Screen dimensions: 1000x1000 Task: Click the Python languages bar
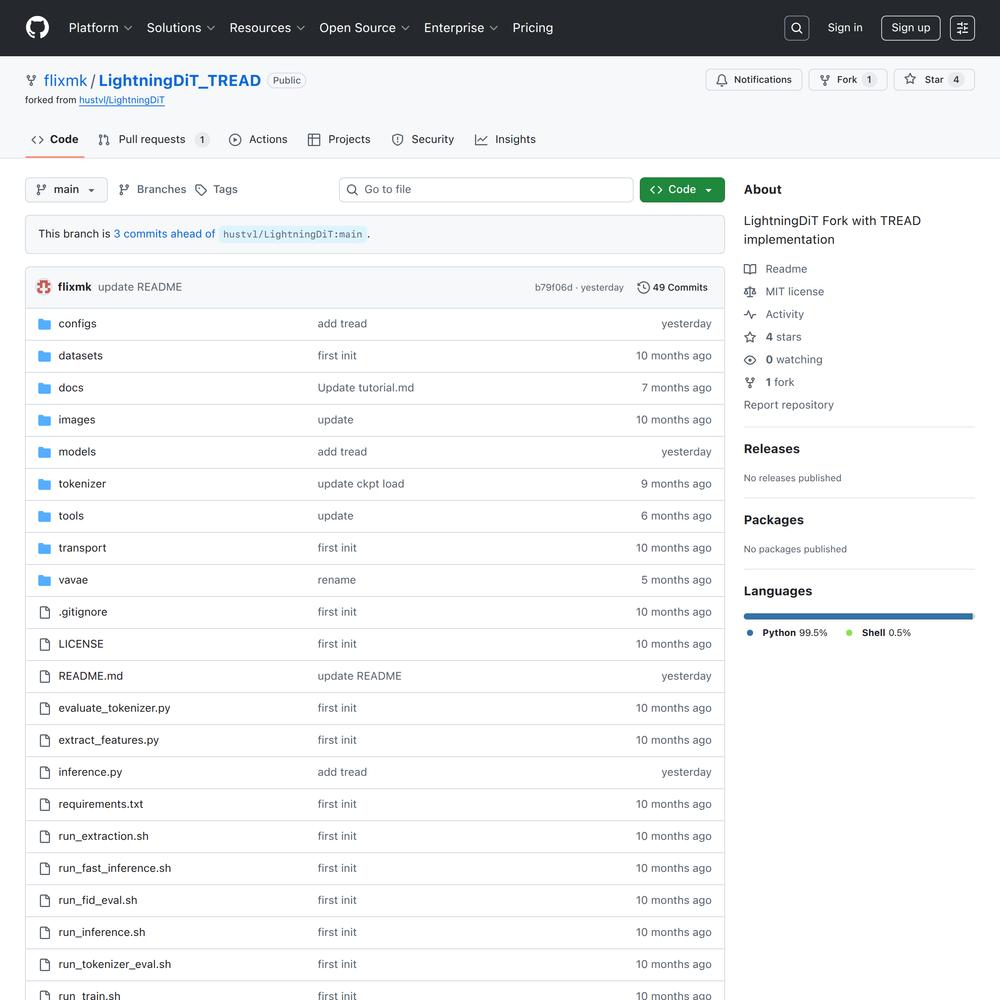pos(857,616)
